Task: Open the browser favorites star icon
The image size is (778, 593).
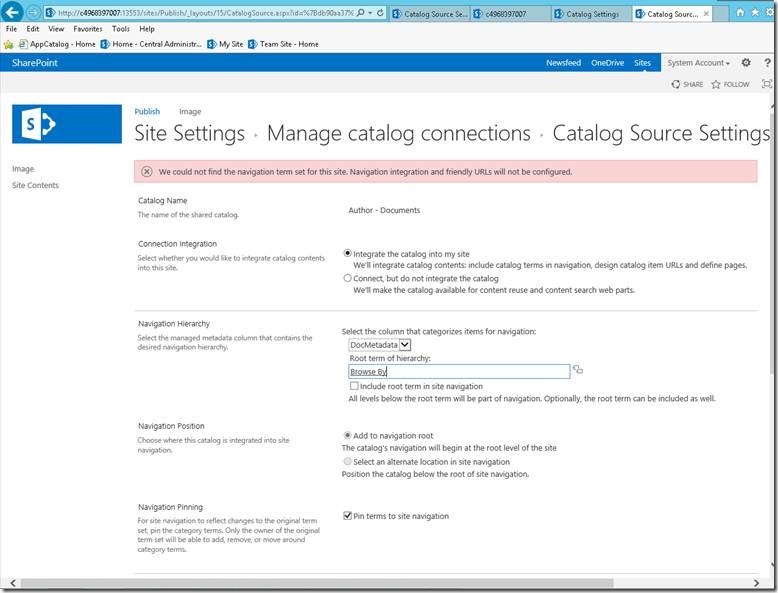Action: (755, 12)
